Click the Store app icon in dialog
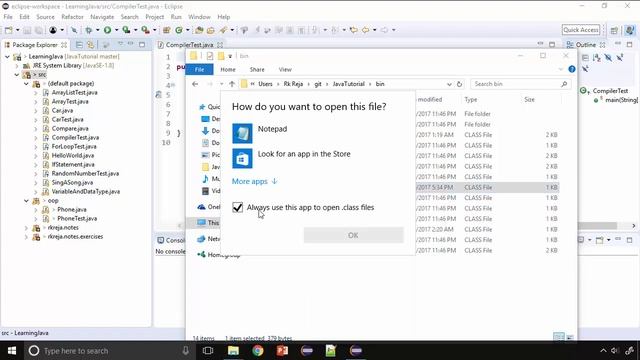This screenshot has width=640, height=360. [242, 158]
